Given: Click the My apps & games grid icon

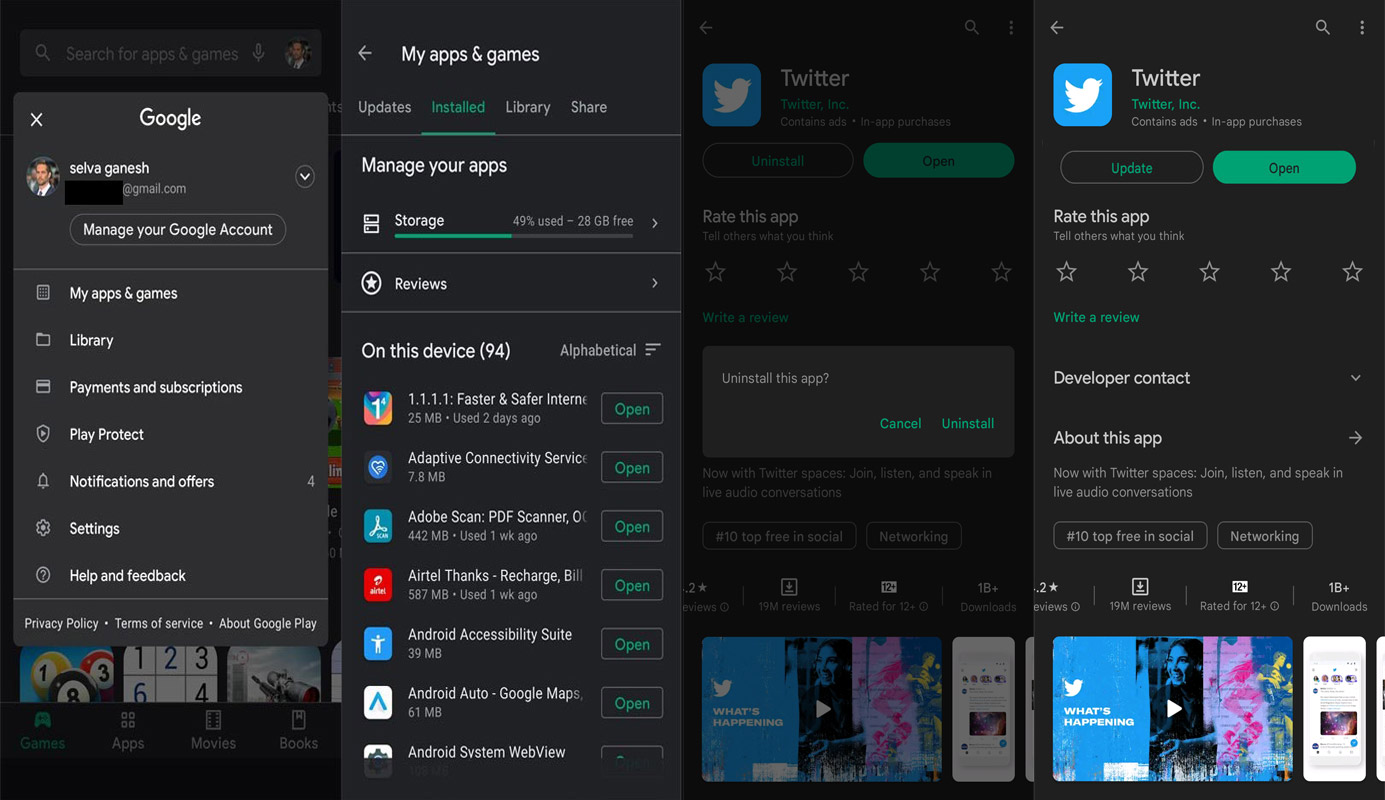Looking at the screenshot, I should 43,293.
